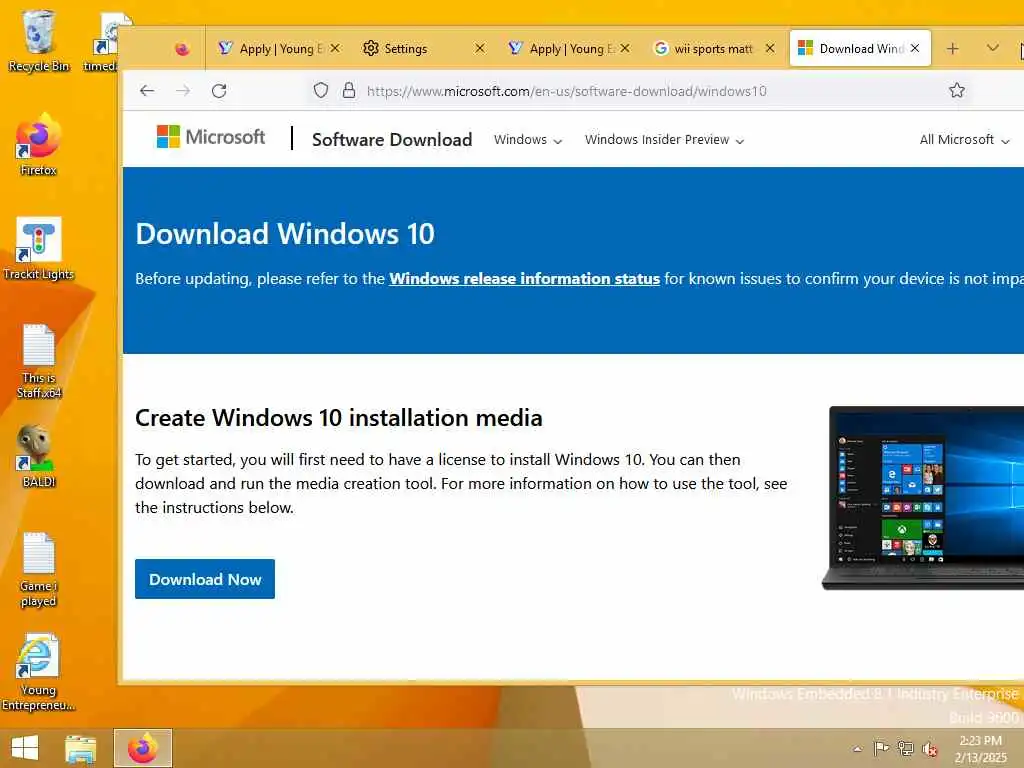The height and width of the screenshot is (768, 1024).
Task: Open the Windows Start button
Action: (25, 748)
